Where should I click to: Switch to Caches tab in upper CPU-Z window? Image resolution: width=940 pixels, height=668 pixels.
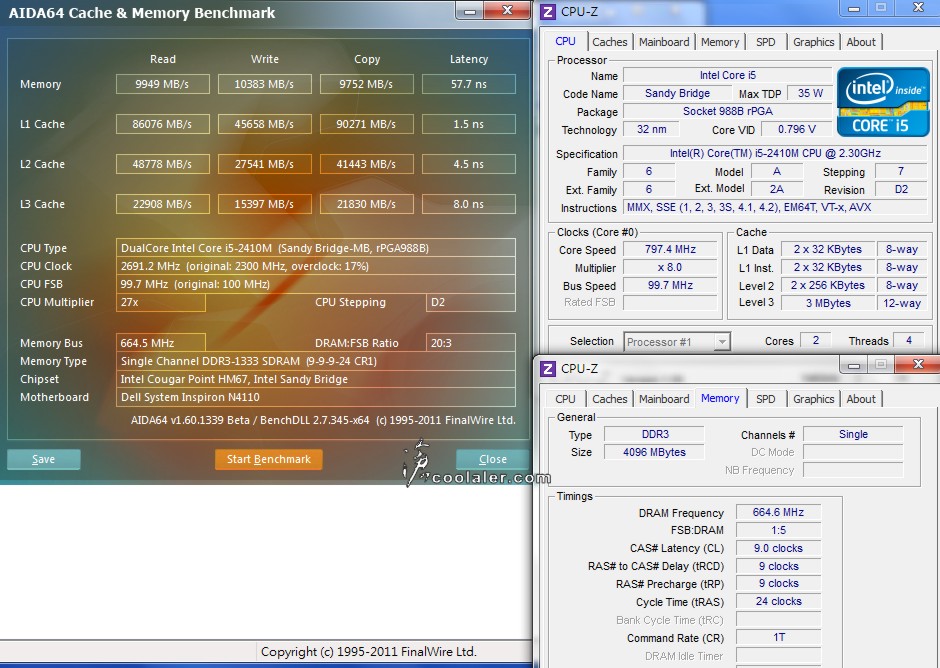[x=610, y=42]
